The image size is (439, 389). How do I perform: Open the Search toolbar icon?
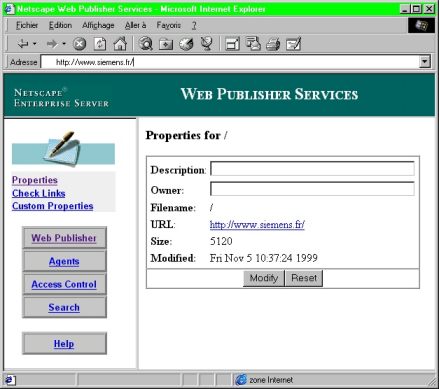point(145,44)
